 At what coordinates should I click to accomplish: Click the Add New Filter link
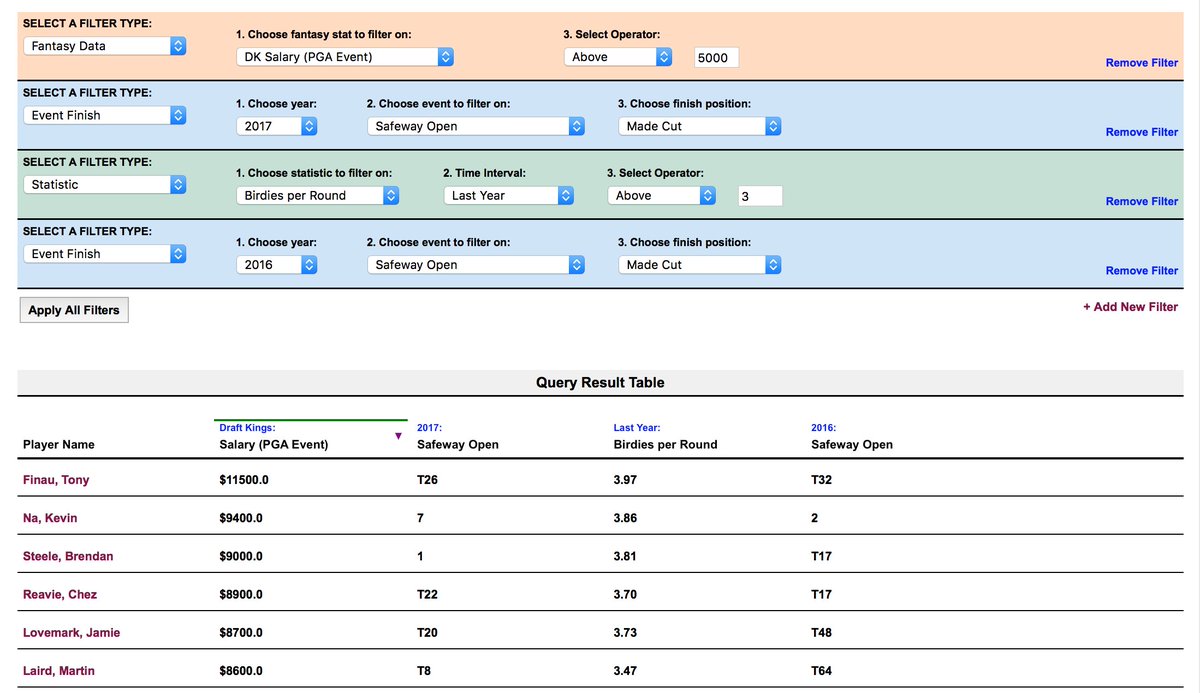[x=1130, y=306]
